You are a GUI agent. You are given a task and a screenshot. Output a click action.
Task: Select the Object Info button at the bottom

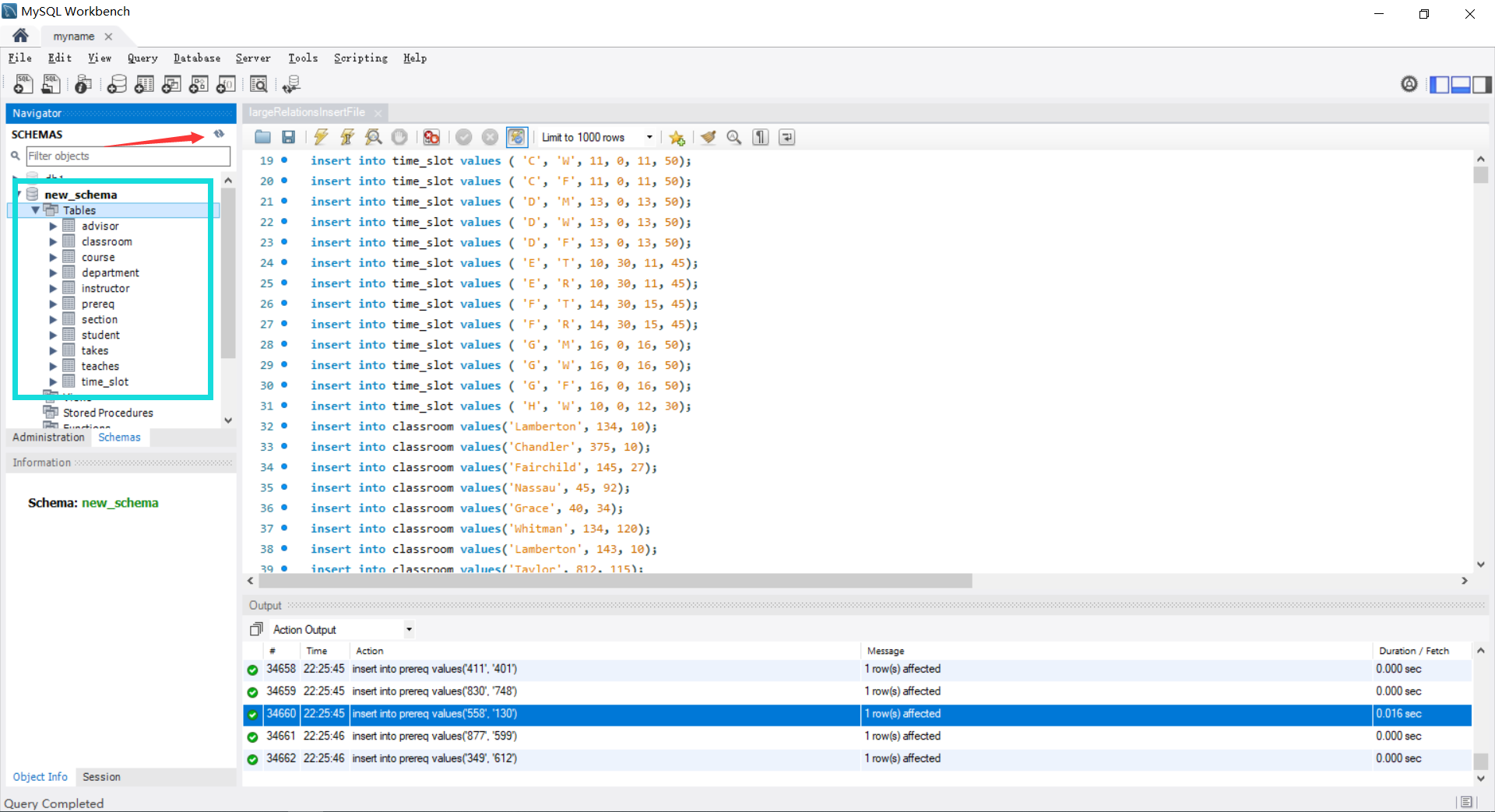(40, 776)
